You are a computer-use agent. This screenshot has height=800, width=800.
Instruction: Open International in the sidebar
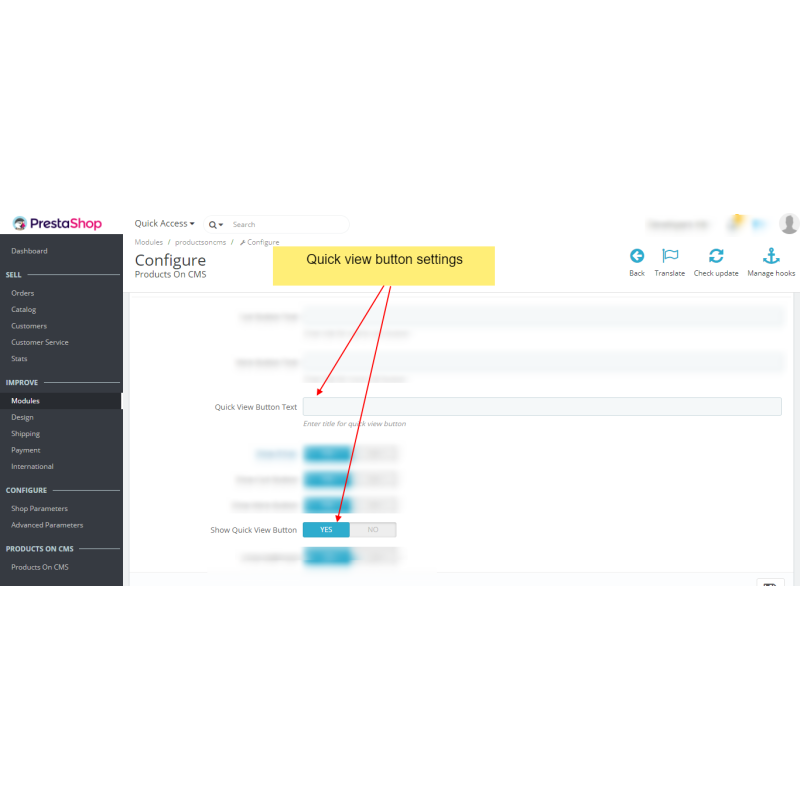pyautogui.click(x=32, y=466)
